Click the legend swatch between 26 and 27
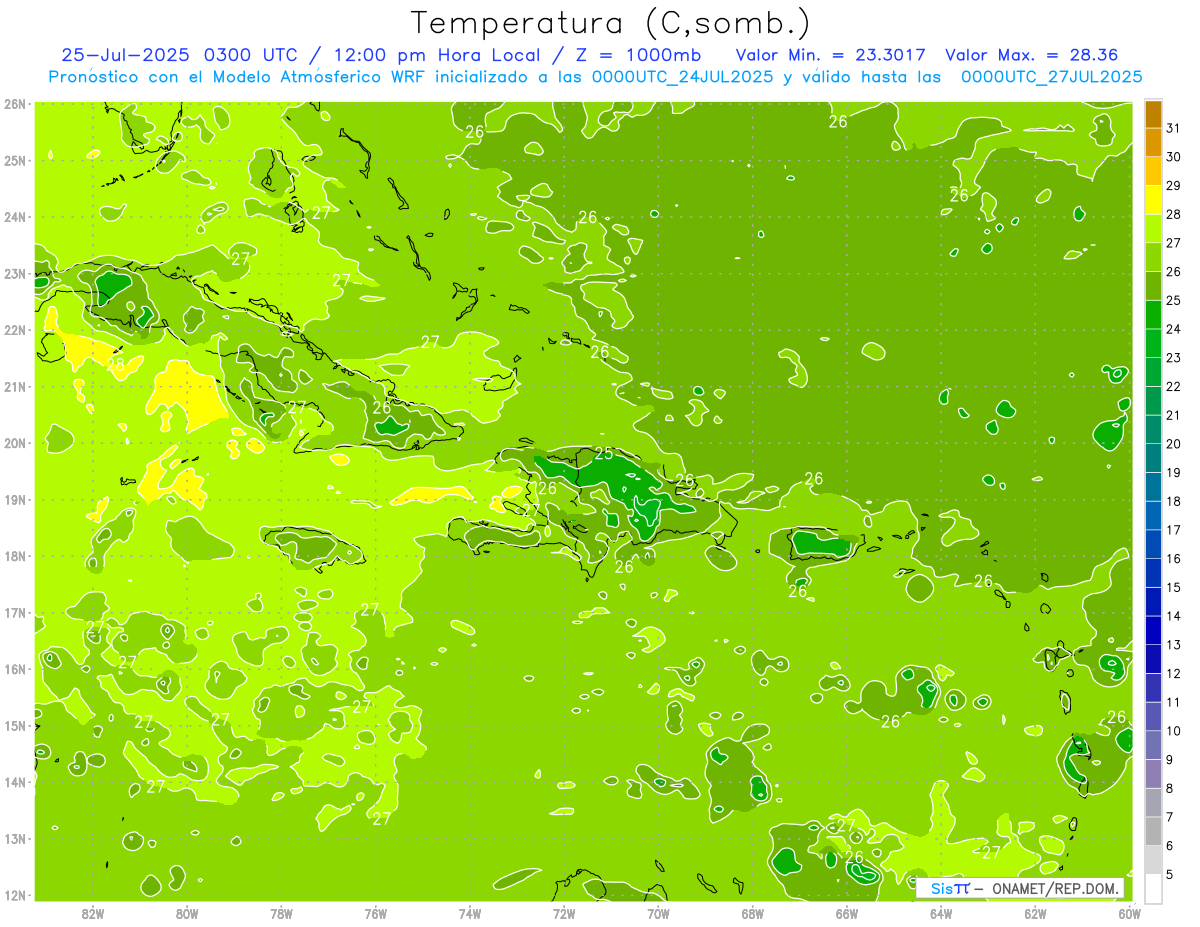 coord(1153,258)
